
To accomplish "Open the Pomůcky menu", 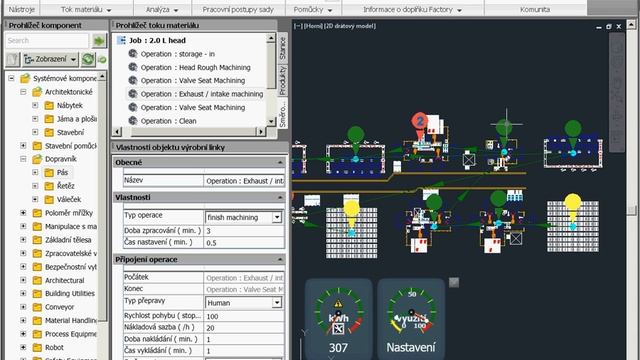I will pos(313,9).
